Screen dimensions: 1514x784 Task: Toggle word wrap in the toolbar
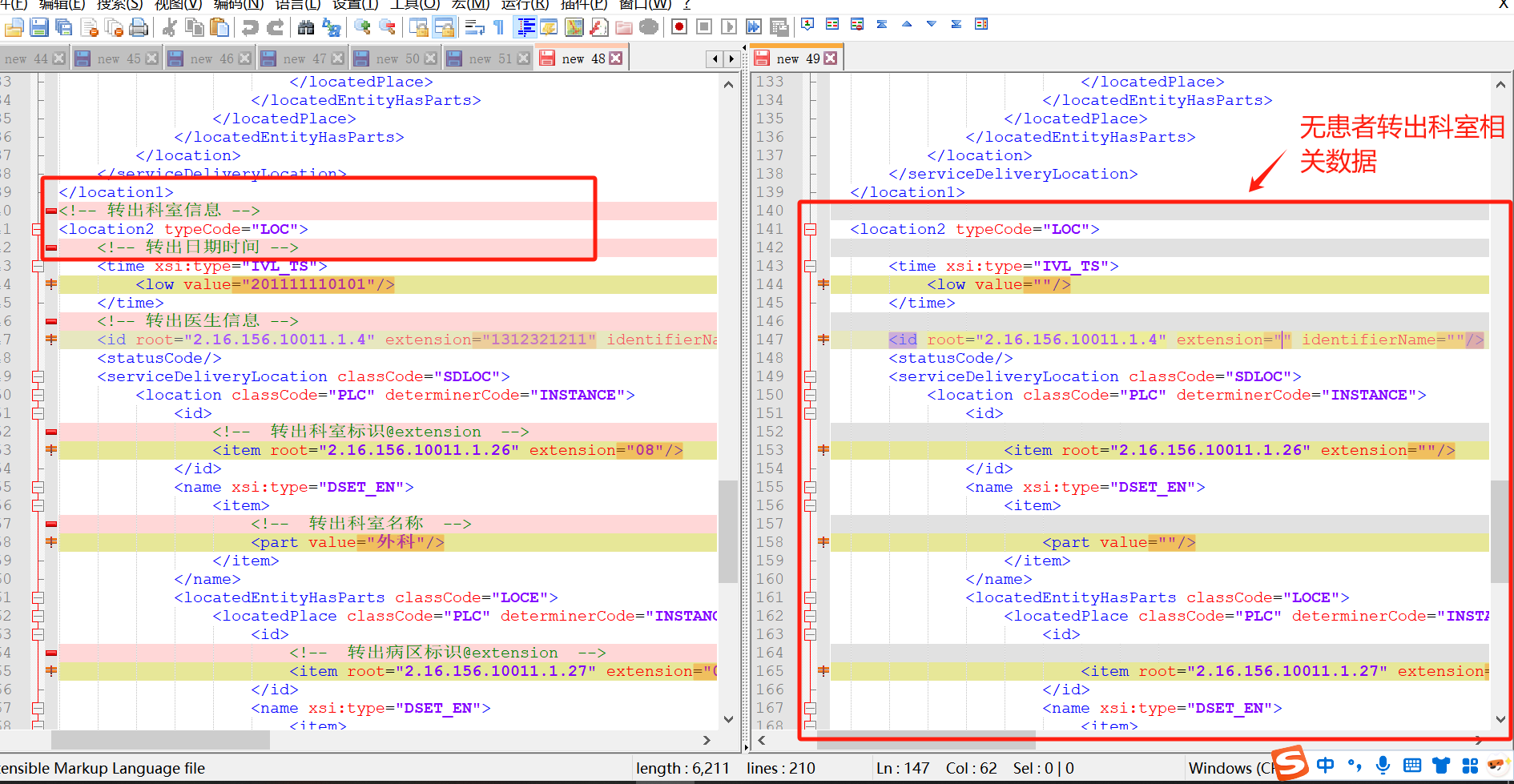474,28
